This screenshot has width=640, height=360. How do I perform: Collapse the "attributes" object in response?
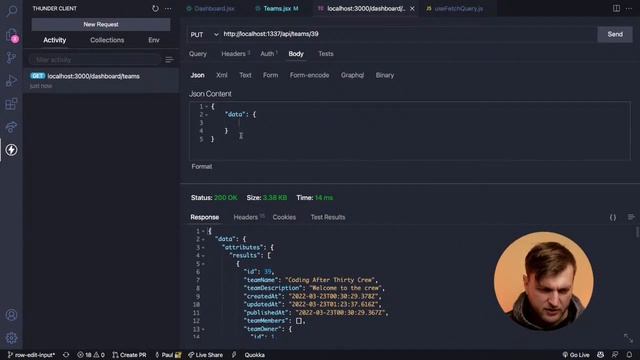203,248
